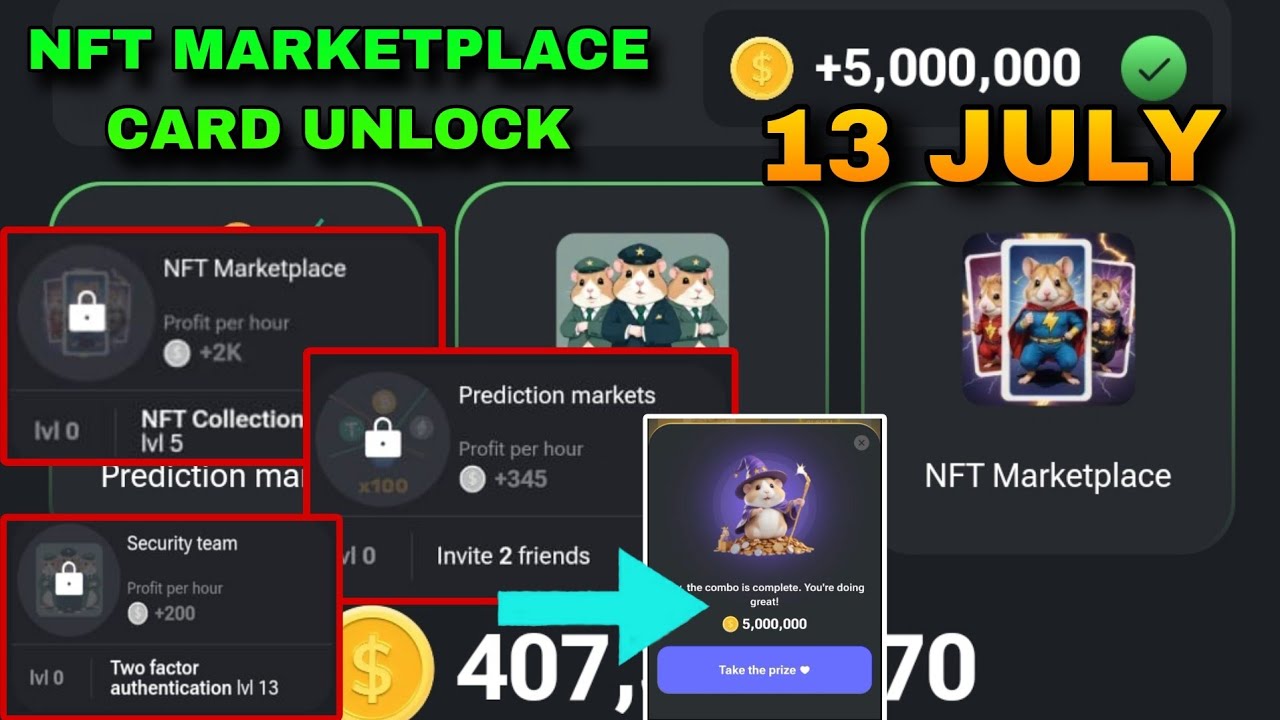Click the gold coin next to +5,000,000
Viewport: 1280px width, 720px height.
[x=761, y=69]
